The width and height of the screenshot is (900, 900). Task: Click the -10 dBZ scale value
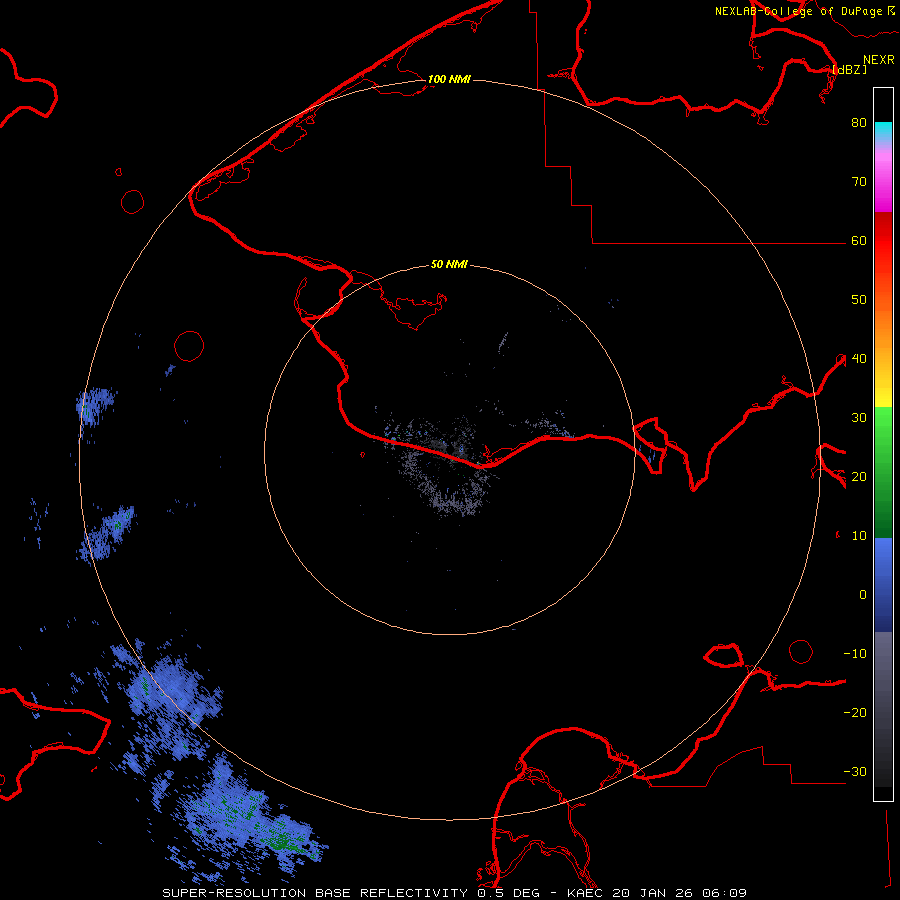(855, 654)
